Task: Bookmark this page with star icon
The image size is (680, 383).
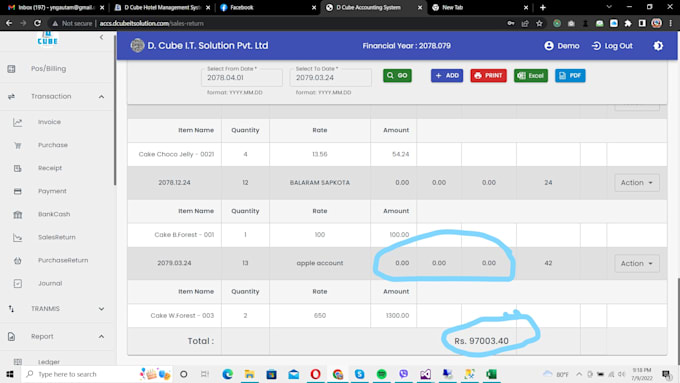Action: click(x=539, y=23)
